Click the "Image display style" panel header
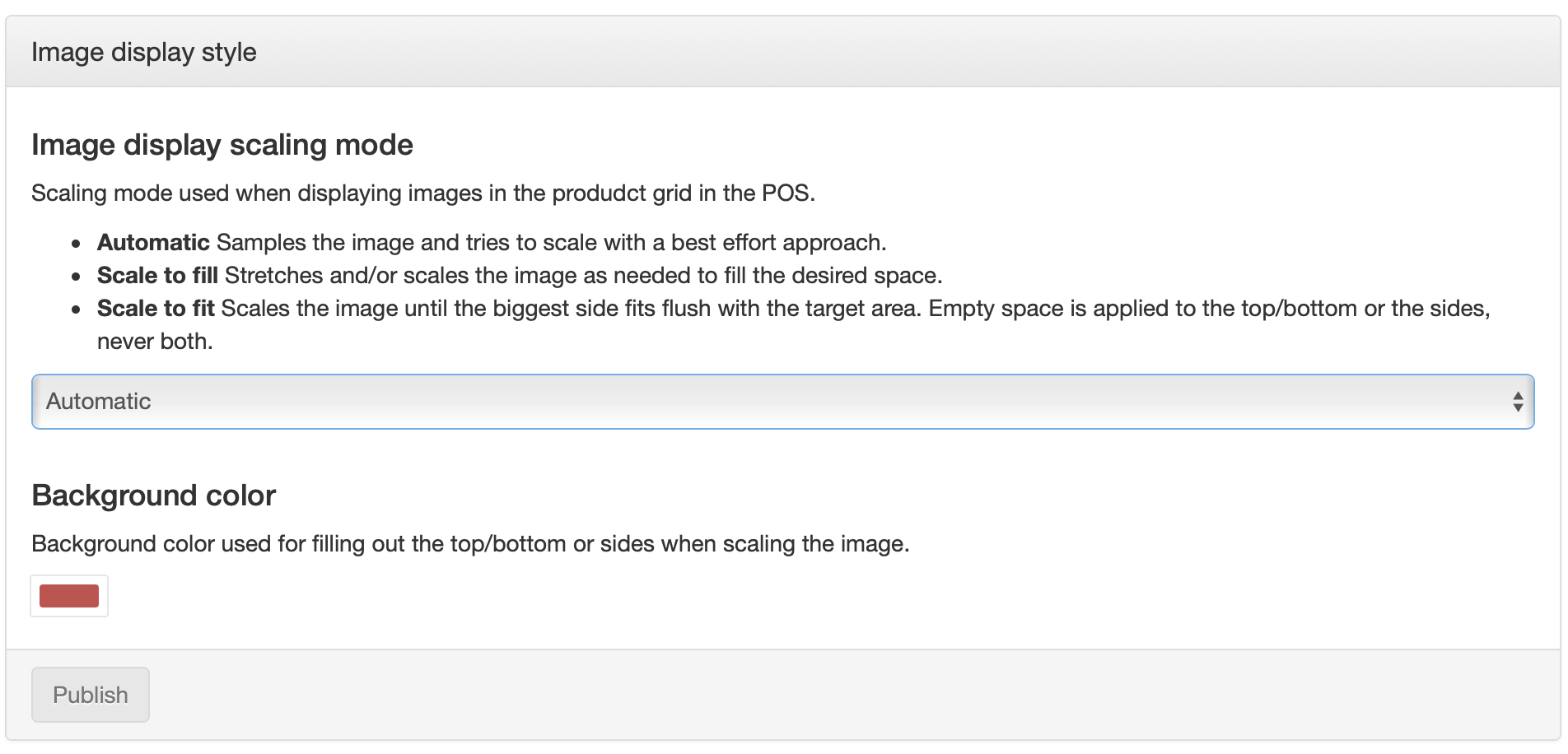The image size is (1568, 754). coord(144,53)
